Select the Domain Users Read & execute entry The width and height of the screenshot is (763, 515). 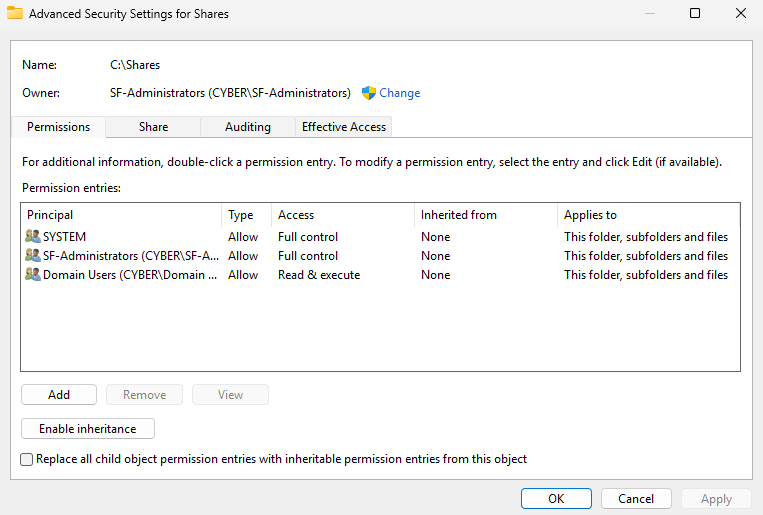point(318,275)
